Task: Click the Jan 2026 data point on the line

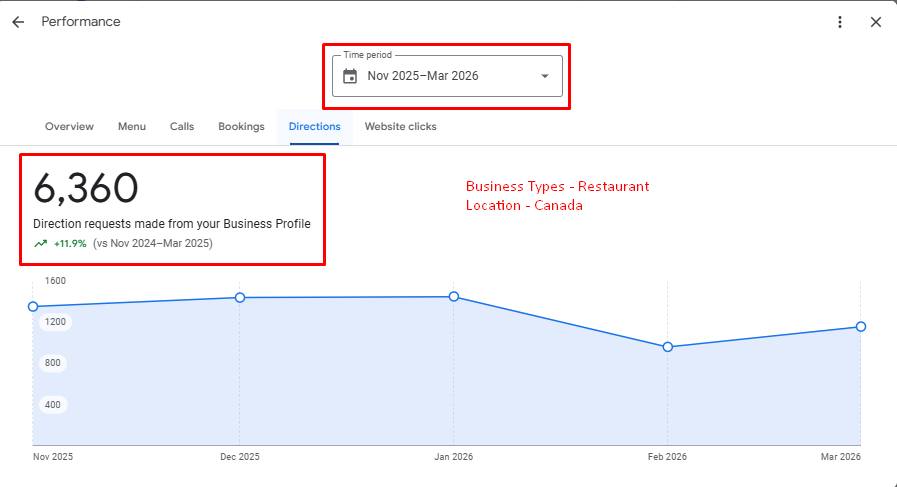Action: coord(454,296)
